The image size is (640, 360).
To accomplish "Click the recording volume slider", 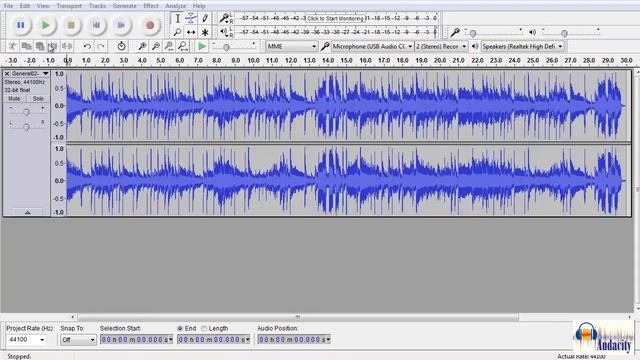I will tap(472, 33).
